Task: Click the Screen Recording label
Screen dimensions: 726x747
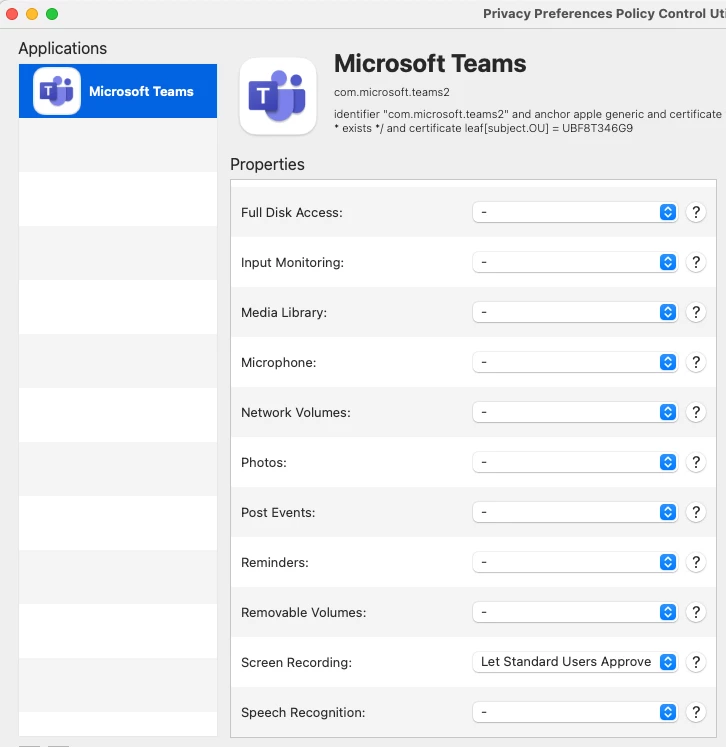Action: point(296,662)
